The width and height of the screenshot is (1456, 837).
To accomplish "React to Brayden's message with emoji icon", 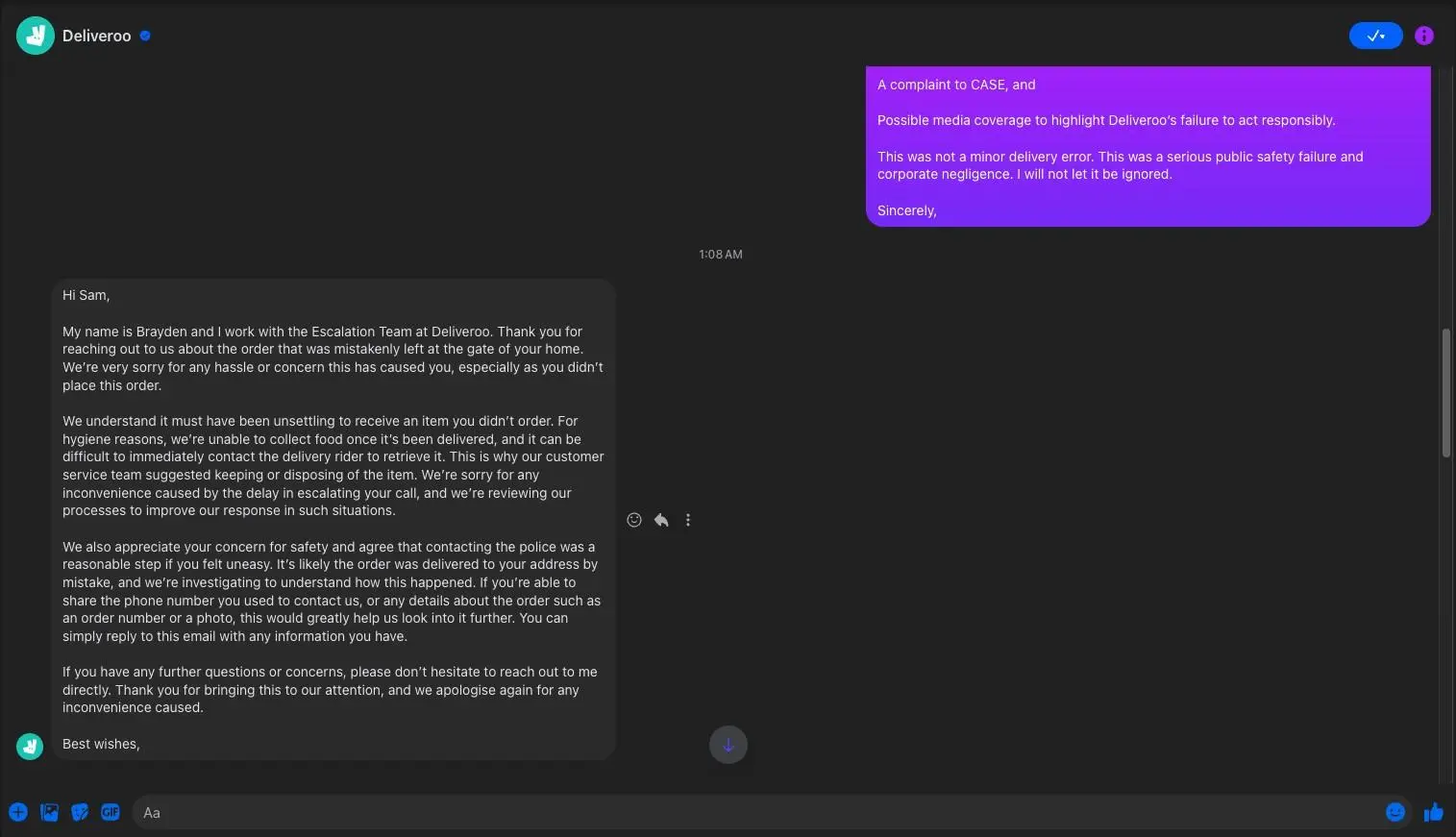I will click(x=634, y=520).
